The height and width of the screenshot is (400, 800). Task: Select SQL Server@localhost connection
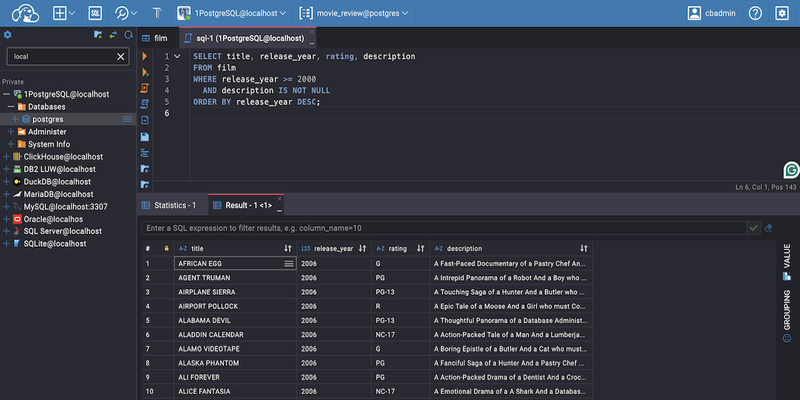pyautogui.click(x=63, y=231)
